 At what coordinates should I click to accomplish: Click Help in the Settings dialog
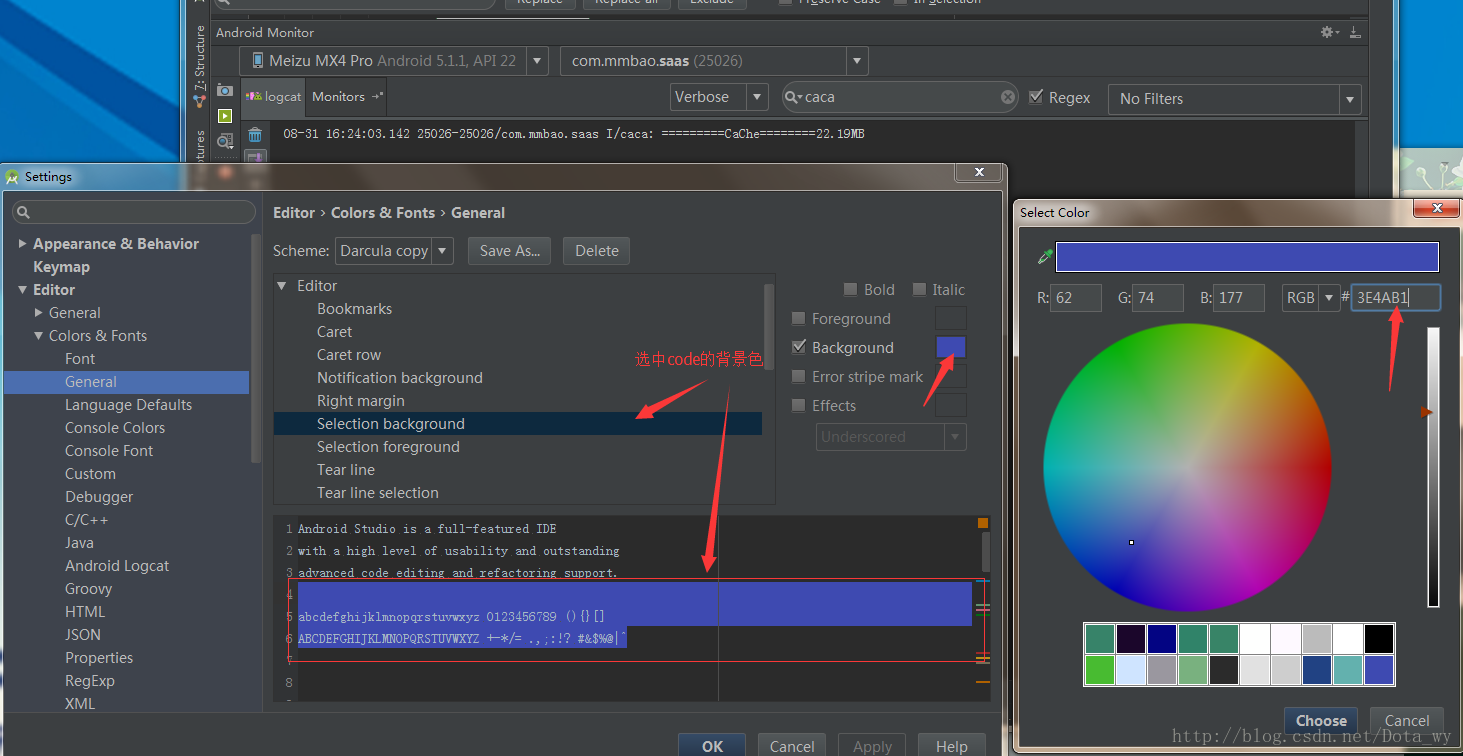tap(951, 746)
